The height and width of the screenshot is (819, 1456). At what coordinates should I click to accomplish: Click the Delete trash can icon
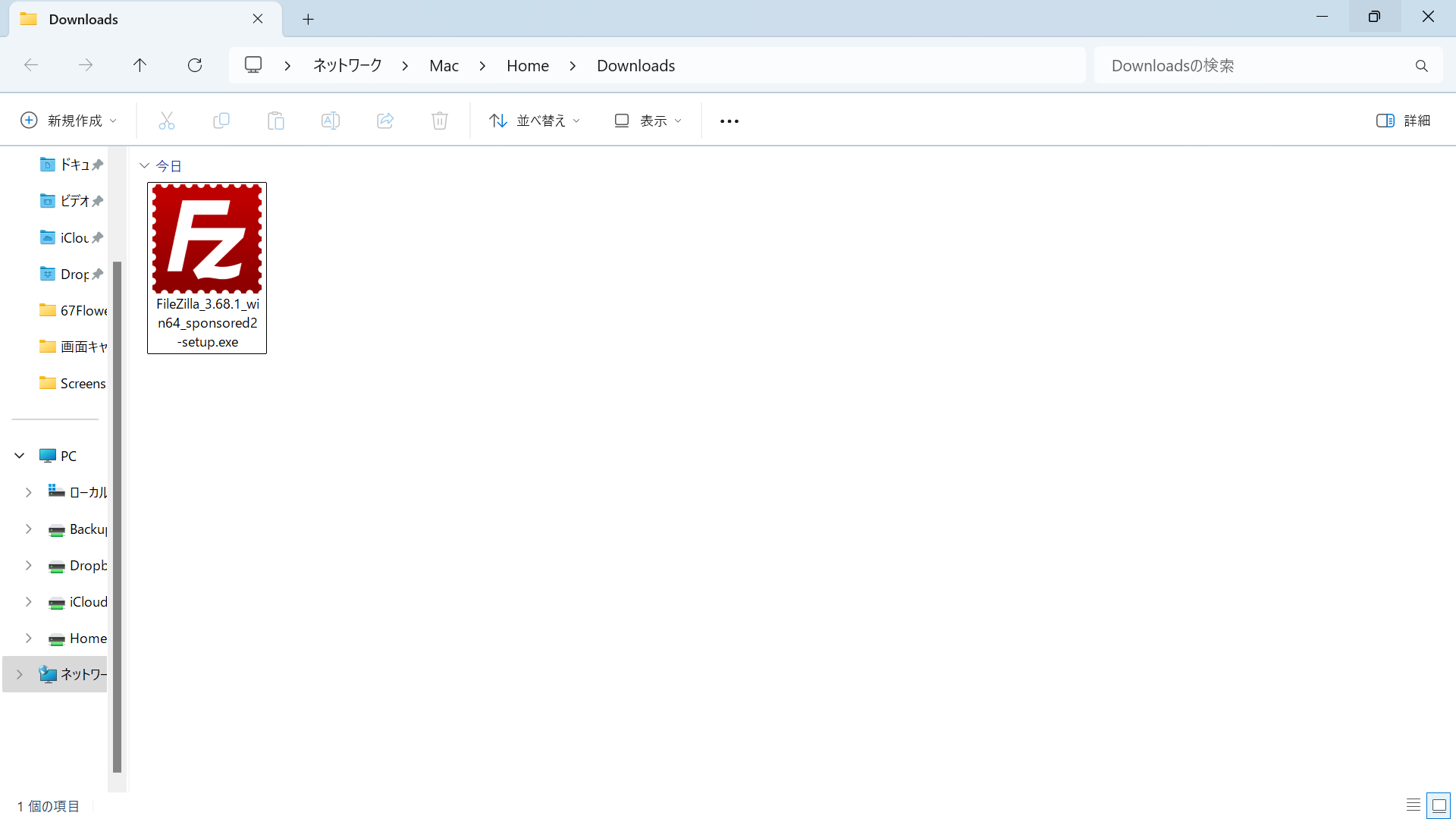click(440, 121)
